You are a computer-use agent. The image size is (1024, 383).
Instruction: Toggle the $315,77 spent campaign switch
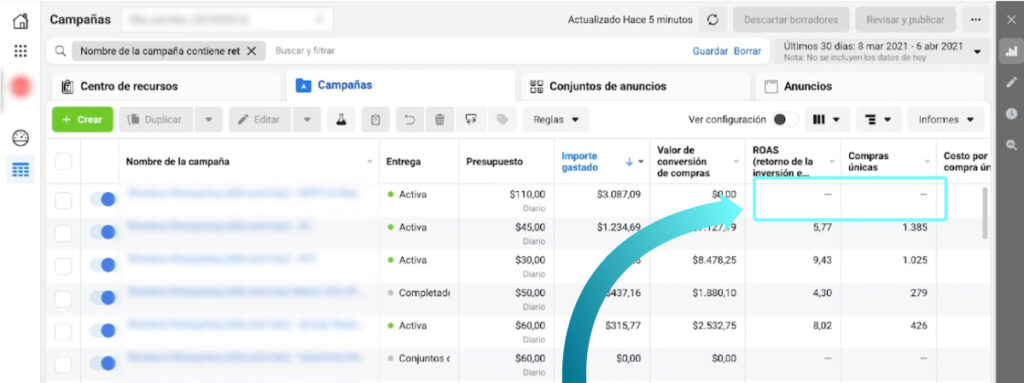(x=102, y=331)
